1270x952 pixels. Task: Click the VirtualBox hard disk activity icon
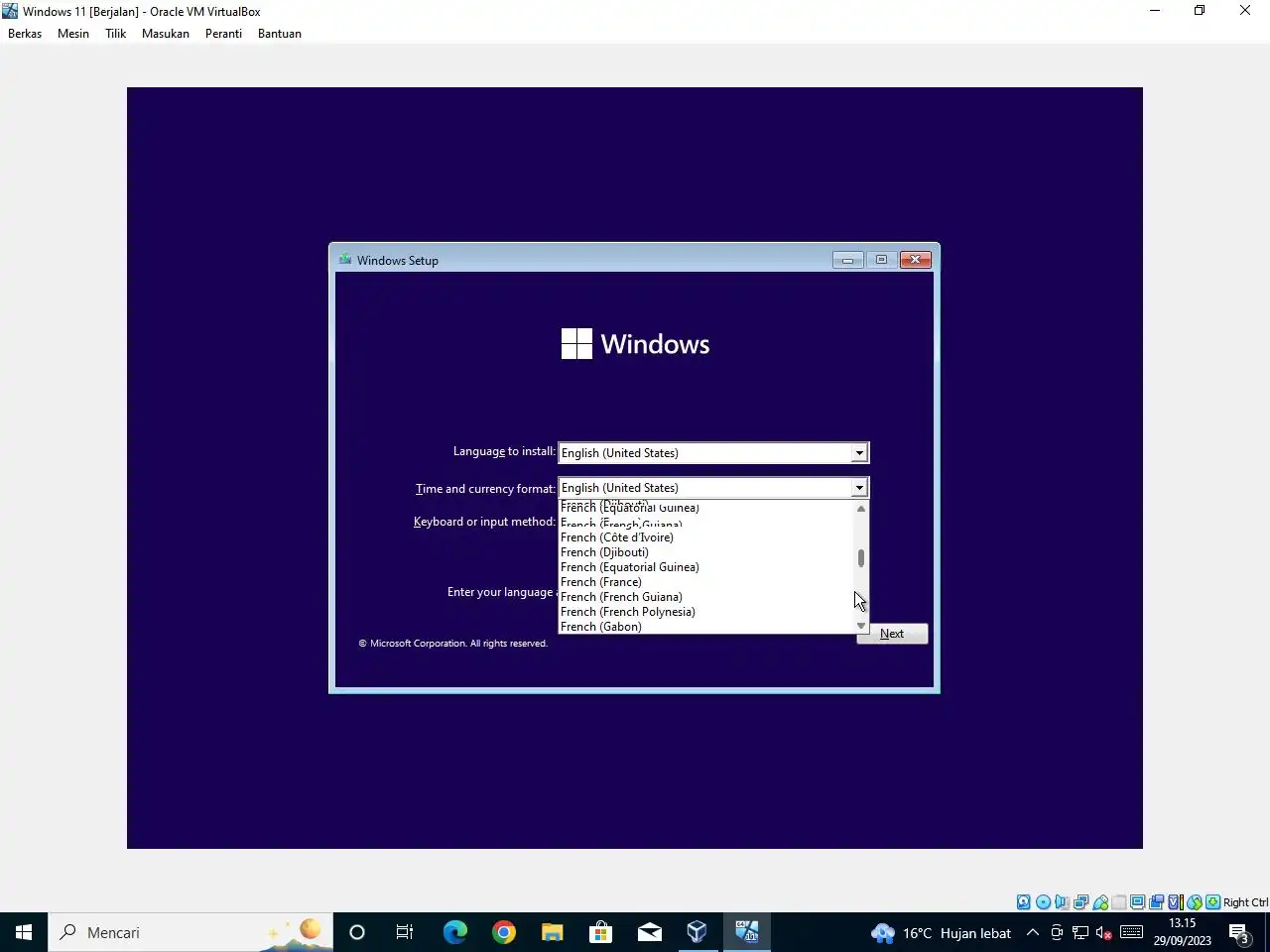(1023, 902)
